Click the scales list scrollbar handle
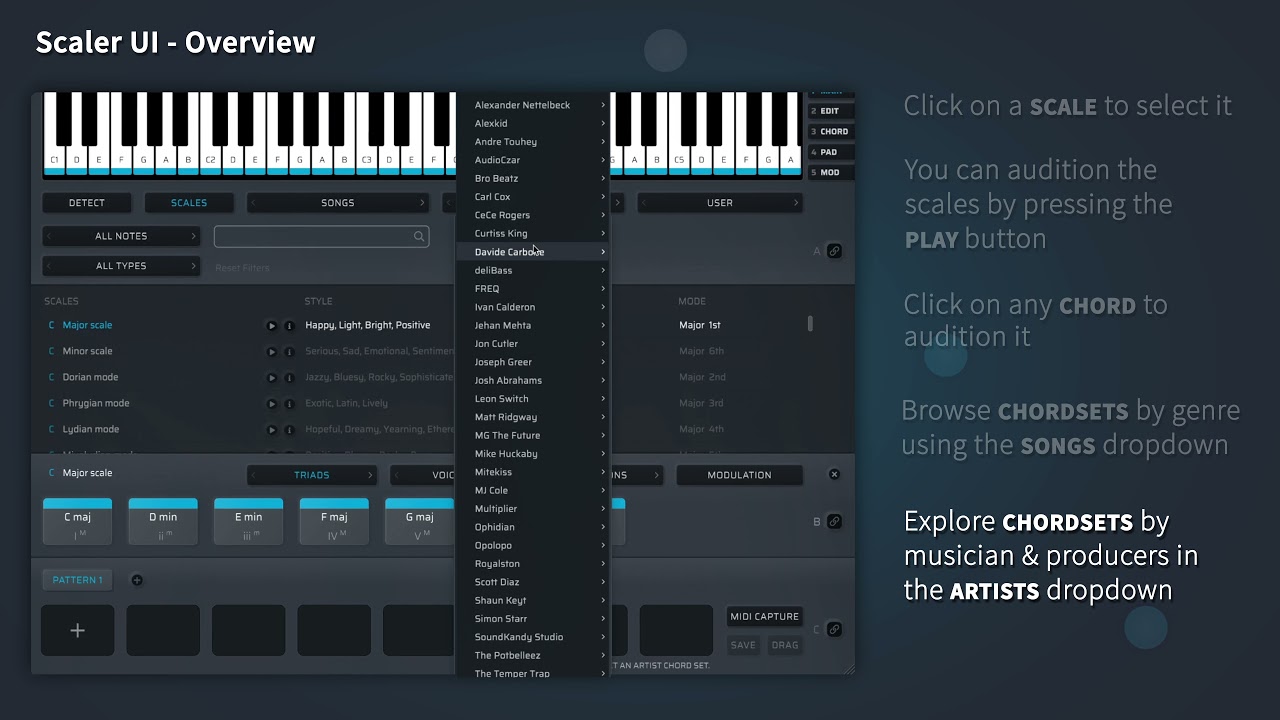The width and height of the screenshot is (1280, 720). click(x=810, y=323)
